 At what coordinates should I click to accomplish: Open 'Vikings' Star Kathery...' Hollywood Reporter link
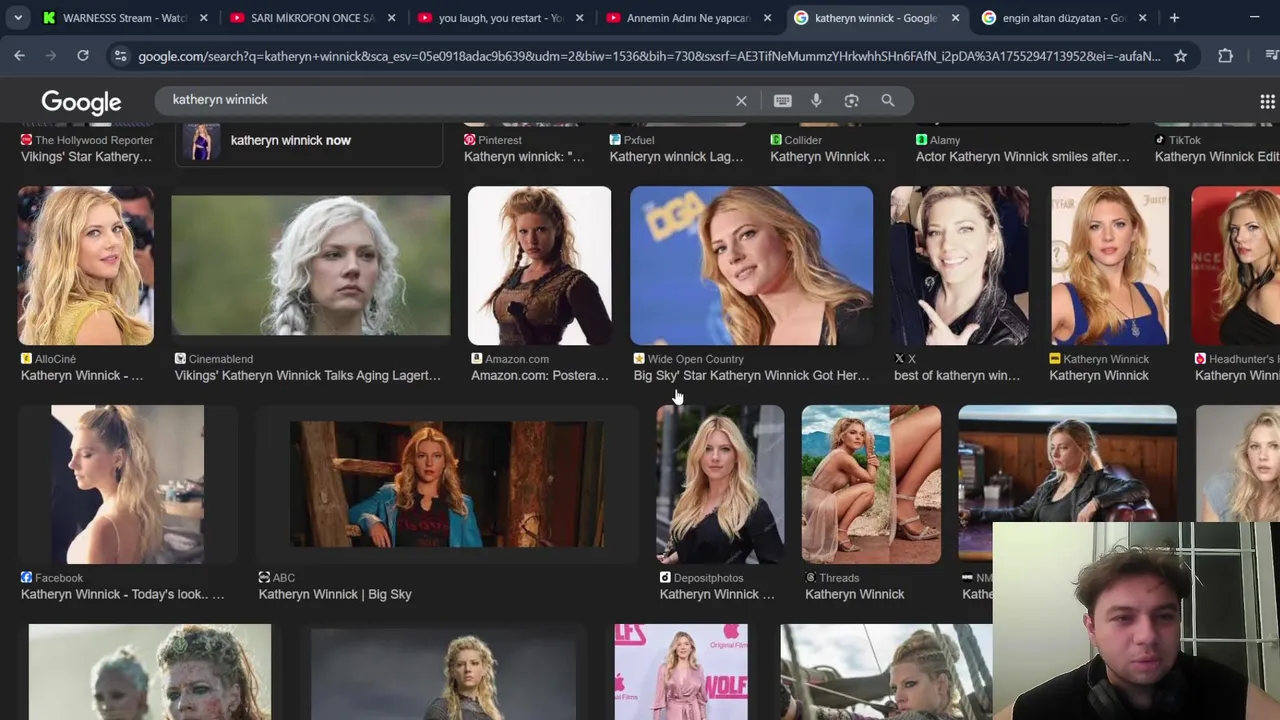point(86,156)
